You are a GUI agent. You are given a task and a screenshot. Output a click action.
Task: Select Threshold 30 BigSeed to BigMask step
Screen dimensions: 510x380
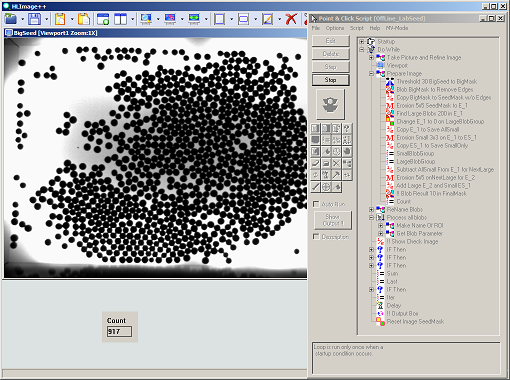[x=436, y=82]
